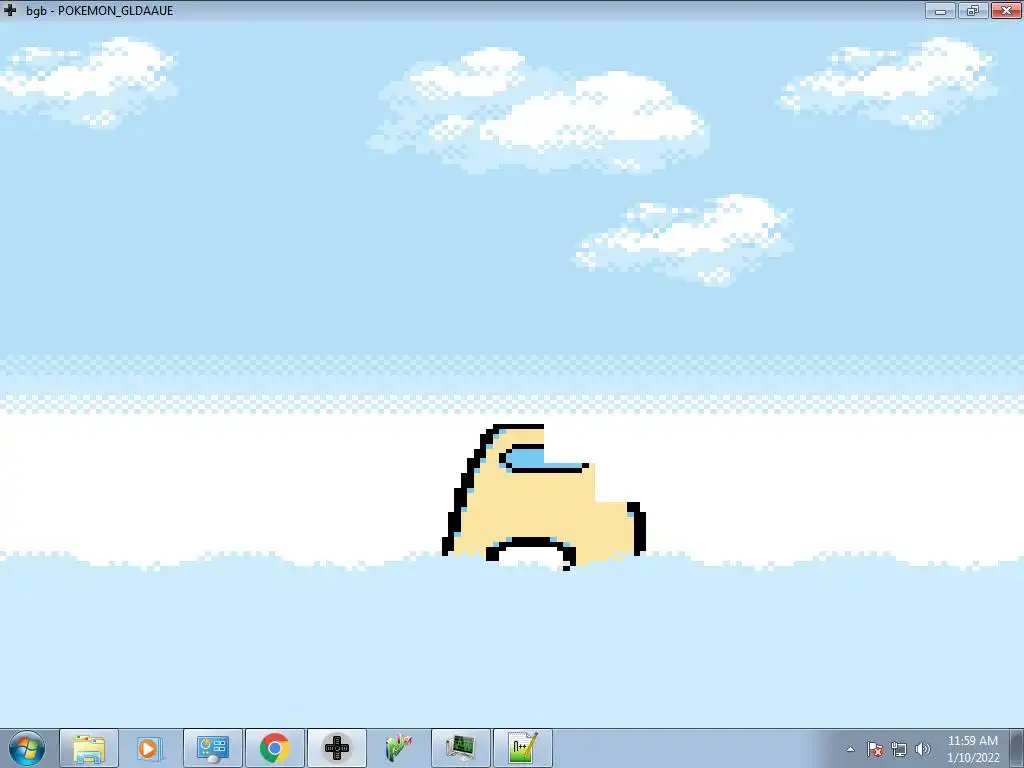
Task: Minimize the bgb emulator window
Action: click(x=940, y=10)
